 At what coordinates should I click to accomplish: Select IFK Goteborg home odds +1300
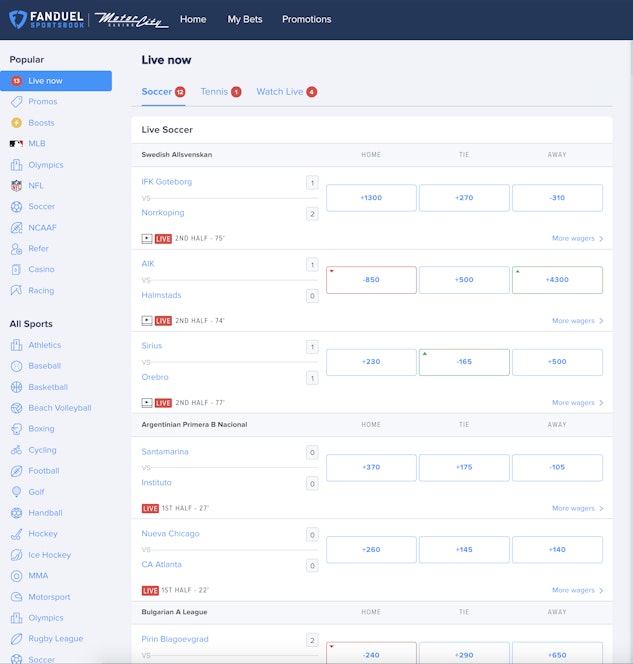pos(371,198)
